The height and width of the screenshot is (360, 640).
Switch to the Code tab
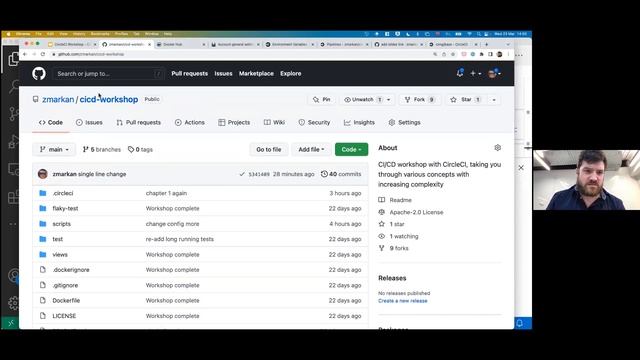click(51, 122)
